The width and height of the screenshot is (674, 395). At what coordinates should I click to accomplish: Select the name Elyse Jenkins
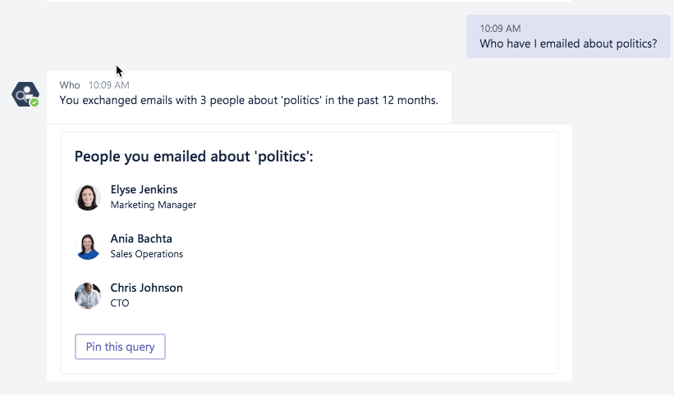pyautogui.click(x=144, y=190)
